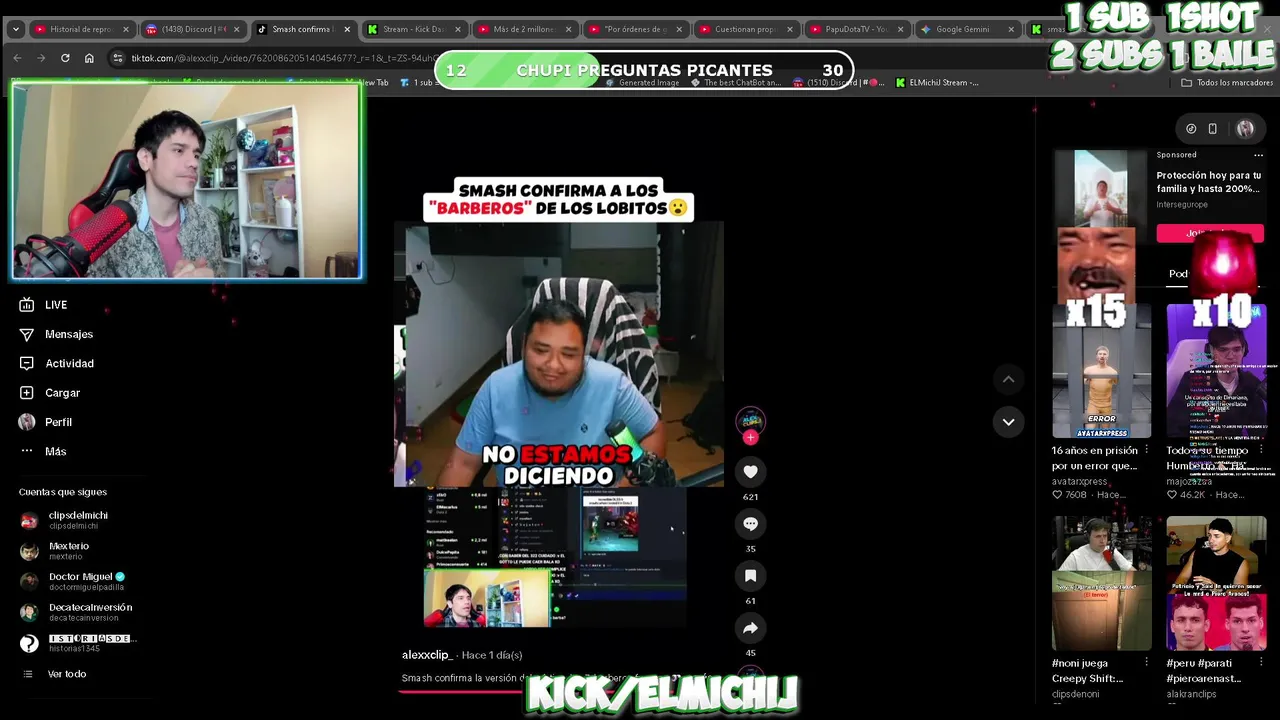Click the phone icon to get the app
This screenshot has width=1280, height=720.
pyautogui.click(x=1212, y=128)
